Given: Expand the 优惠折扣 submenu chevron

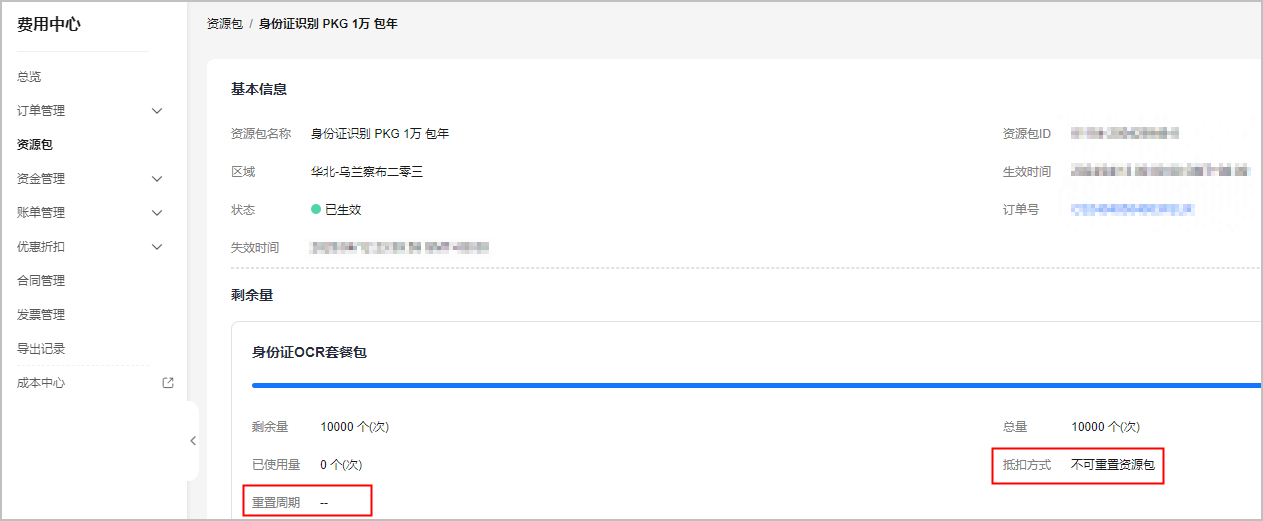Looking at the screenshot, I should (157, 247).
